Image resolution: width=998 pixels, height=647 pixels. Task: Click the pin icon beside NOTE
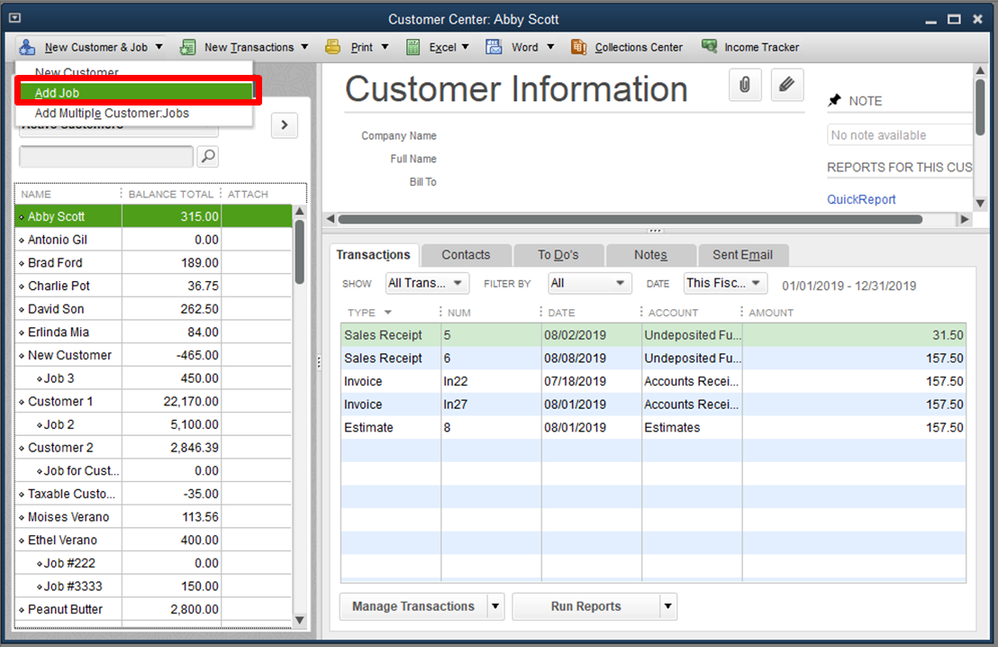pos(834,101)
